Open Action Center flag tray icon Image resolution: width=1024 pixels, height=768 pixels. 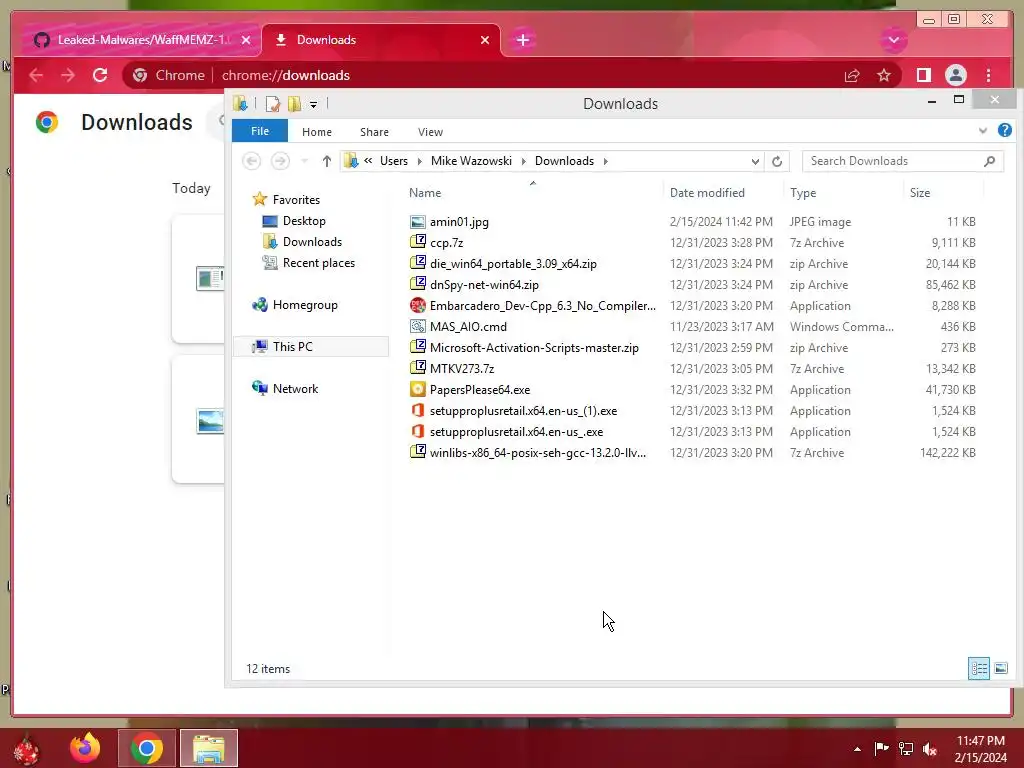click(881, 748)
